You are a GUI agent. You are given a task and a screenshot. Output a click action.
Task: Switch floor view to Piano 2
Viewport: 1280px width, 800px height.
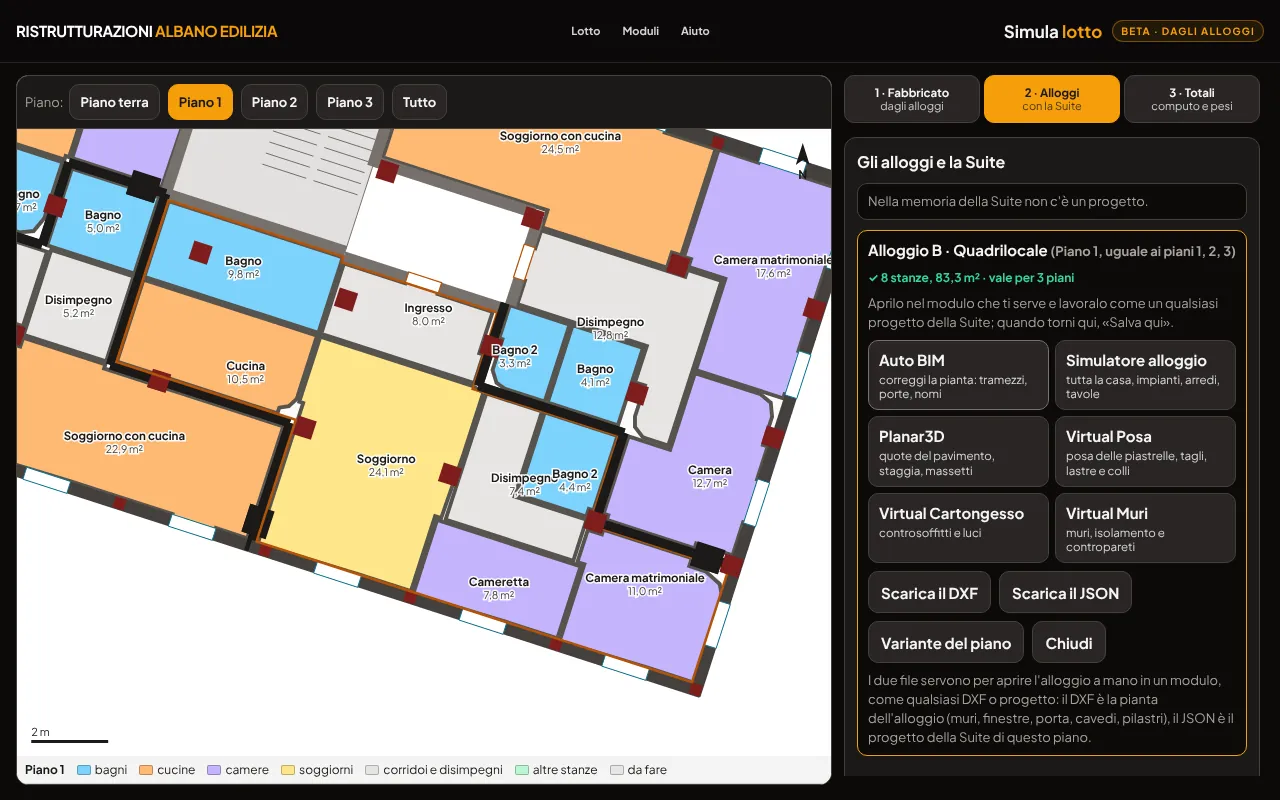[274, 102]
